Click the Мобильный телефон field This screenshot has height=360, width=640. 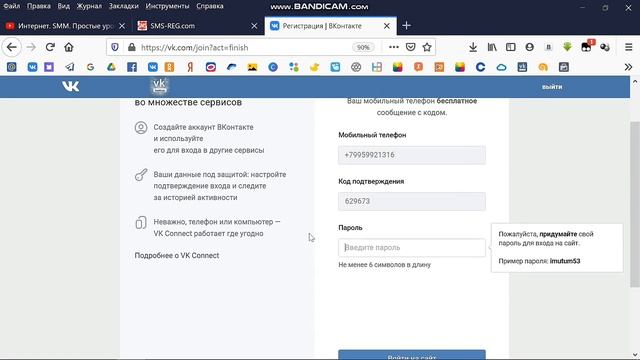[x=412, y=155]
